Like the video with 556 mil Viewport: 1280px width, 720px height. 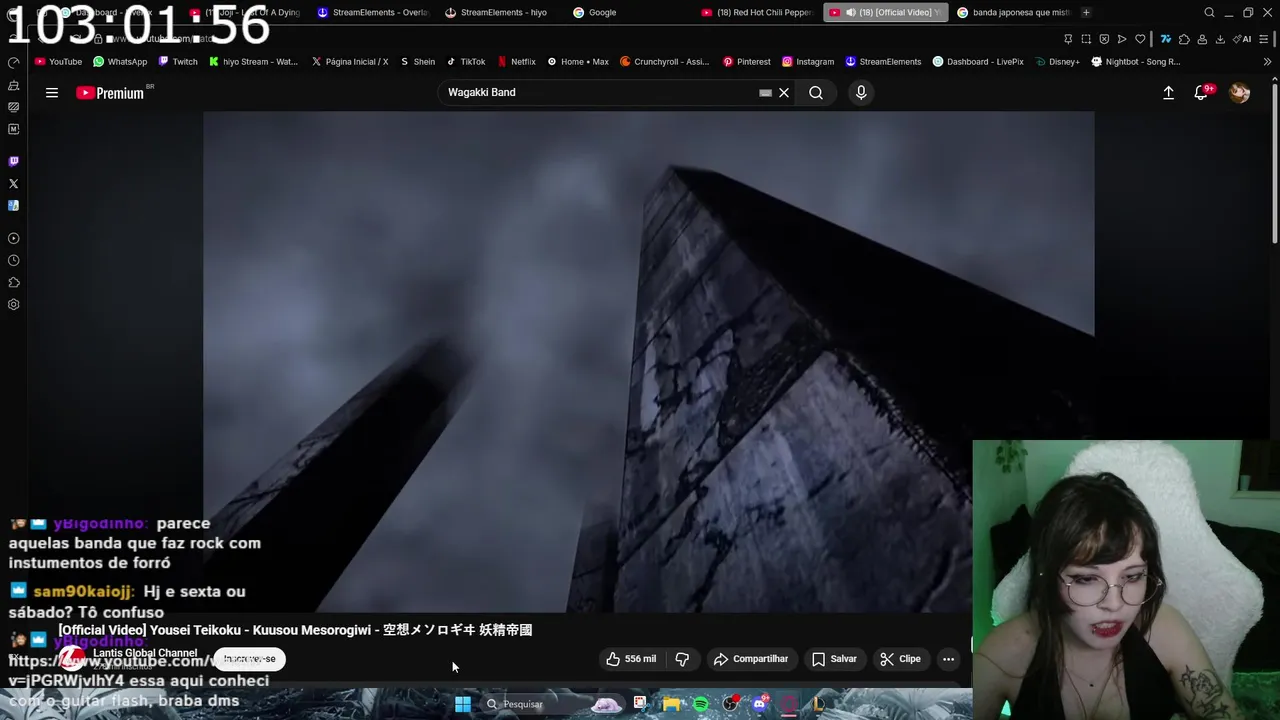(631, 659)
